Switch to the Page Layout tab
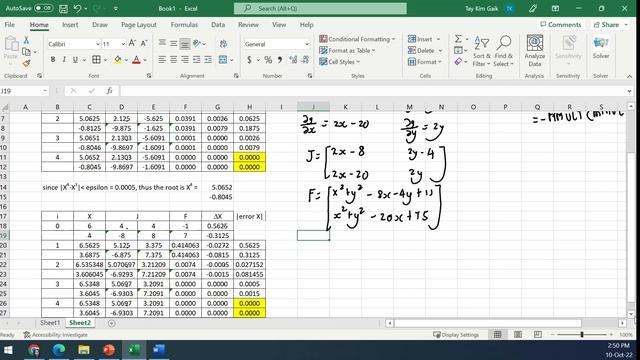Screen dimensions: 640x360 139,24
